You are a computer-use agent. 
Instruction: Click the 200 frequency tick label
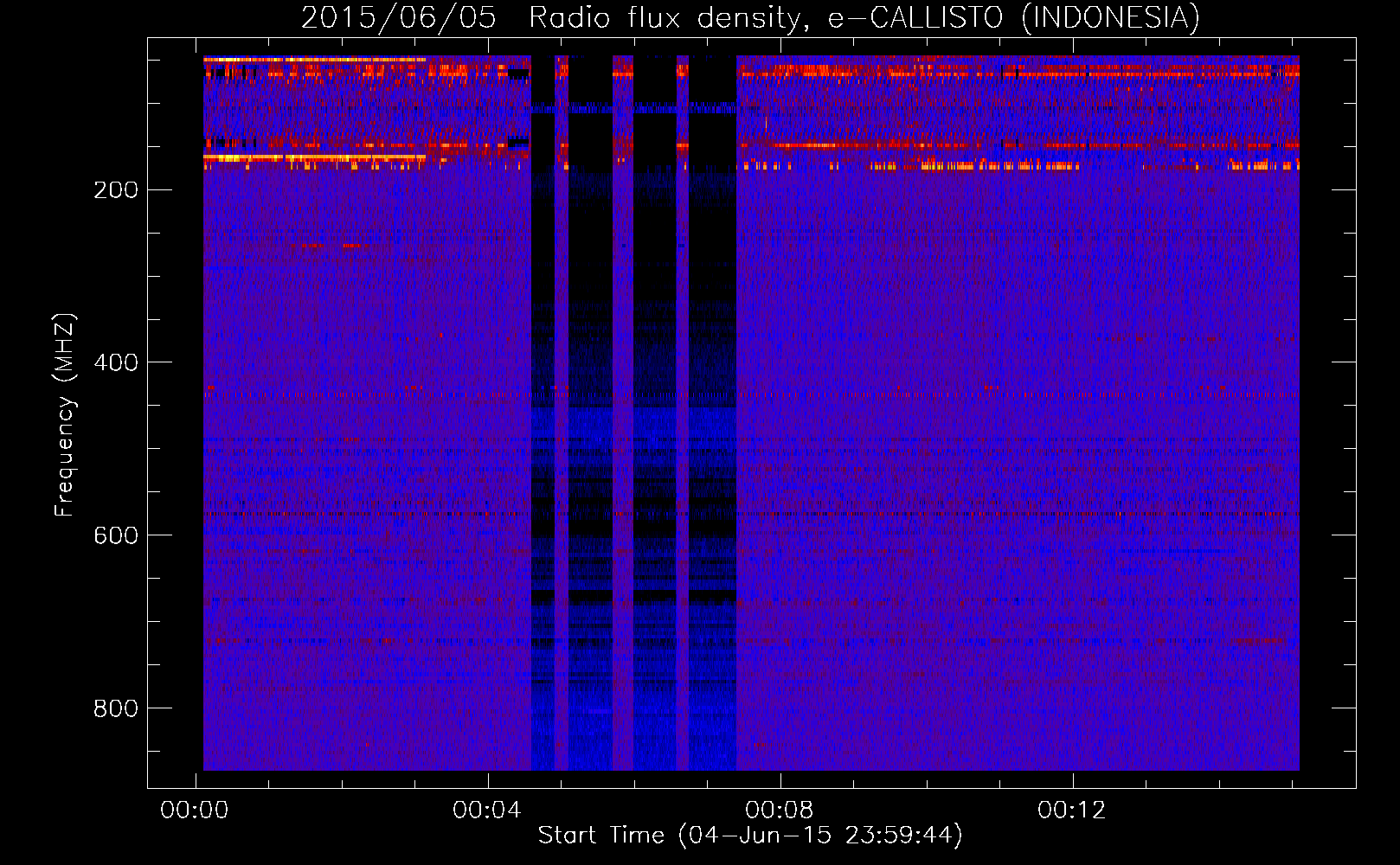coord(116,190)
